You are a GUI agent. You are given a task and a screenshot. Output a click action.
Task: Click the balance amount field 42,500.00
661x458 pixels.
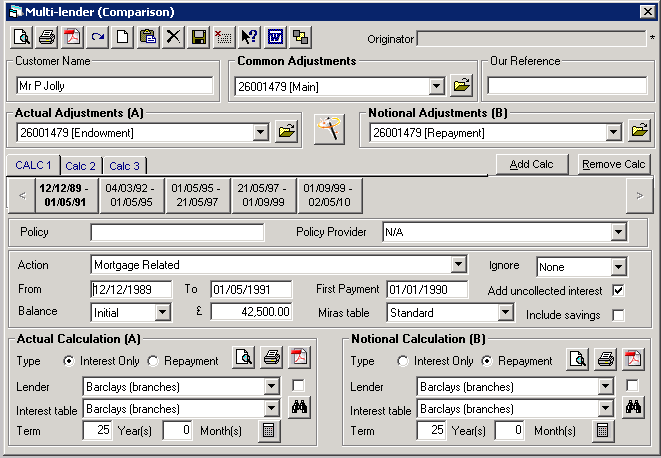coord(251,312)
